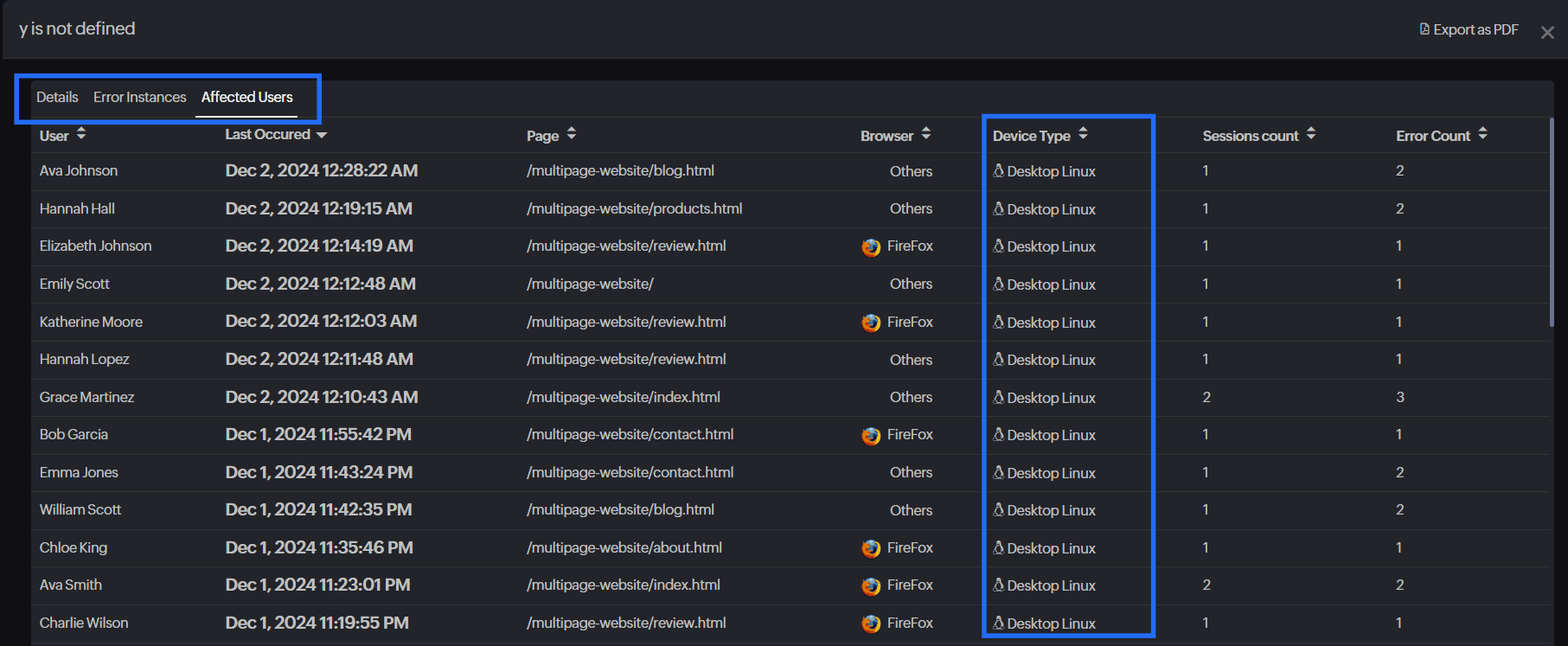Click Linux penguin icon in Katherine Moore row
The width and height of the screenshot is (1568, 646).
[x=998, y=322]
